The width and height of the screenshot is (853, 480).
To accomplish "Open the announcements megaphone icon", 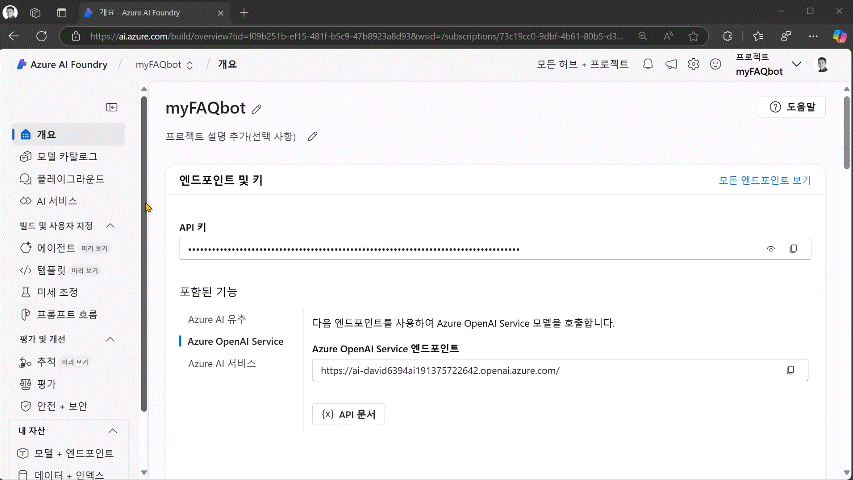I will pyautogui.click(x=671, y=64).
